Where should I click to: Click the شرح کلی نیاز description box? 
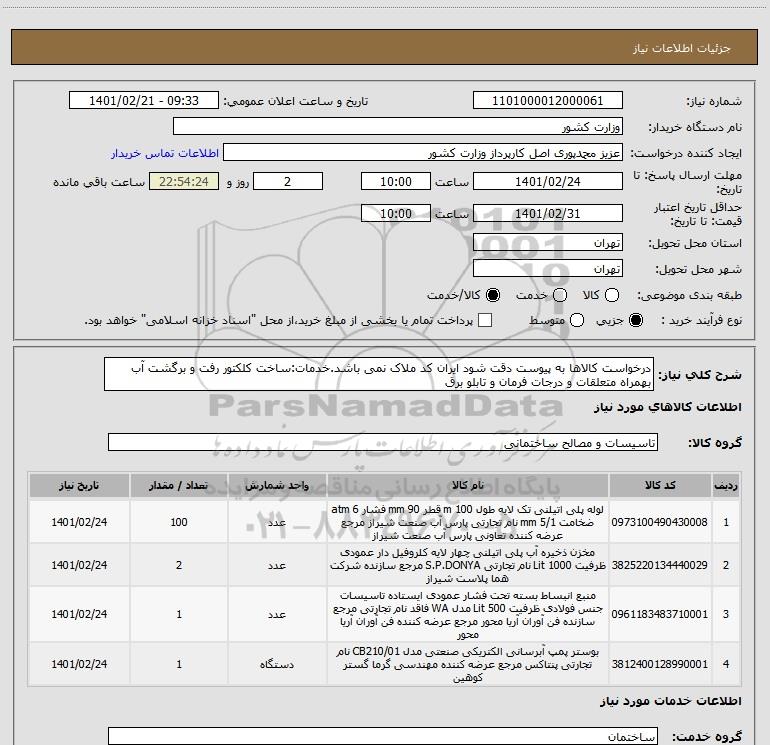pyautogui.click(x=379, y=375)
